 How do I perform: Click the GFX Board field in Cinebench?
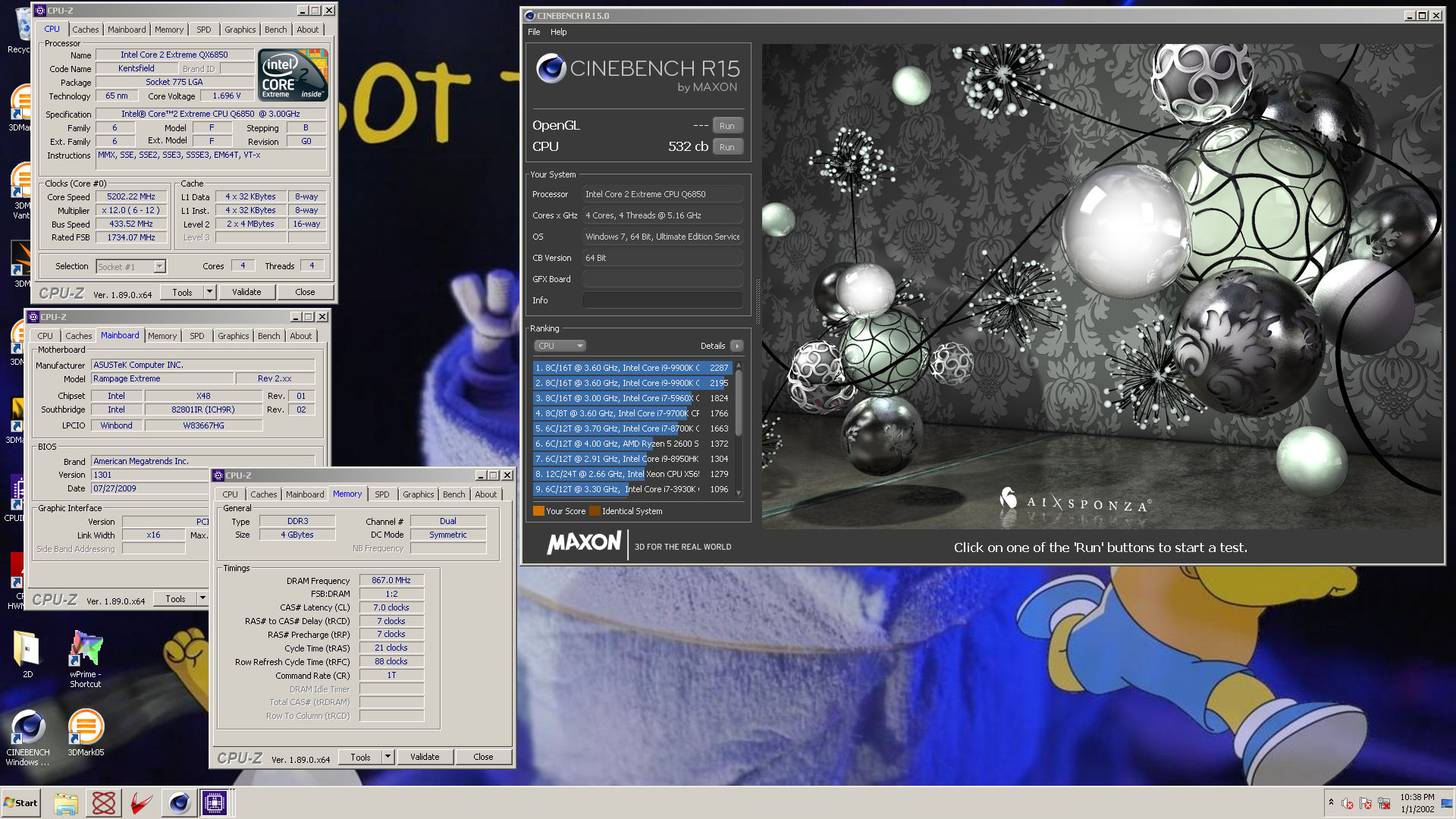point(662,279)
